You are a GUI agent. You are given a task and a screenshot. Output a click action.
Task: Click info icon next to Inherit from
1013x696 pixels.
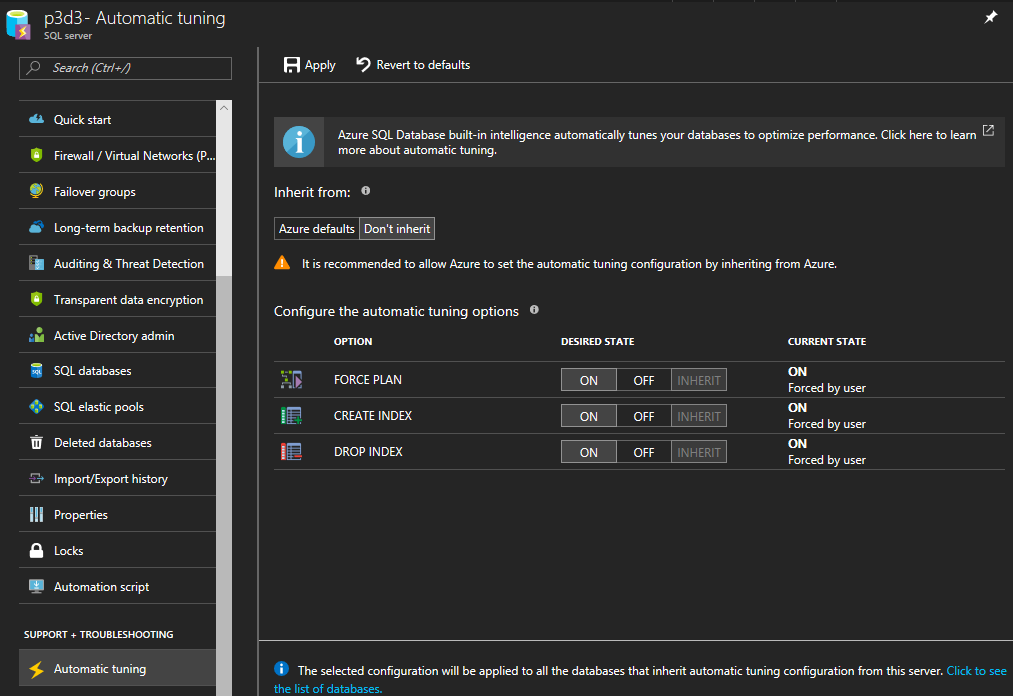click(x=366, y=191)
